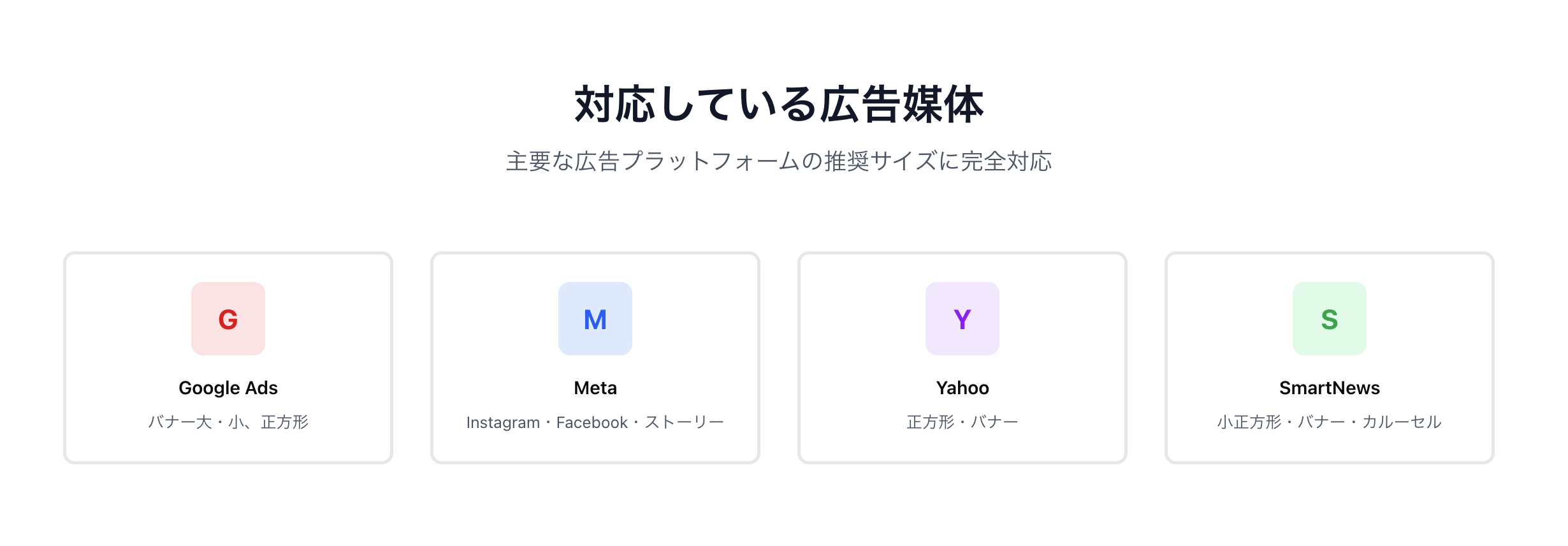Screen dimensions: 1568x546
Task: Select the Google Ads card title
Action: coord(228,388)
